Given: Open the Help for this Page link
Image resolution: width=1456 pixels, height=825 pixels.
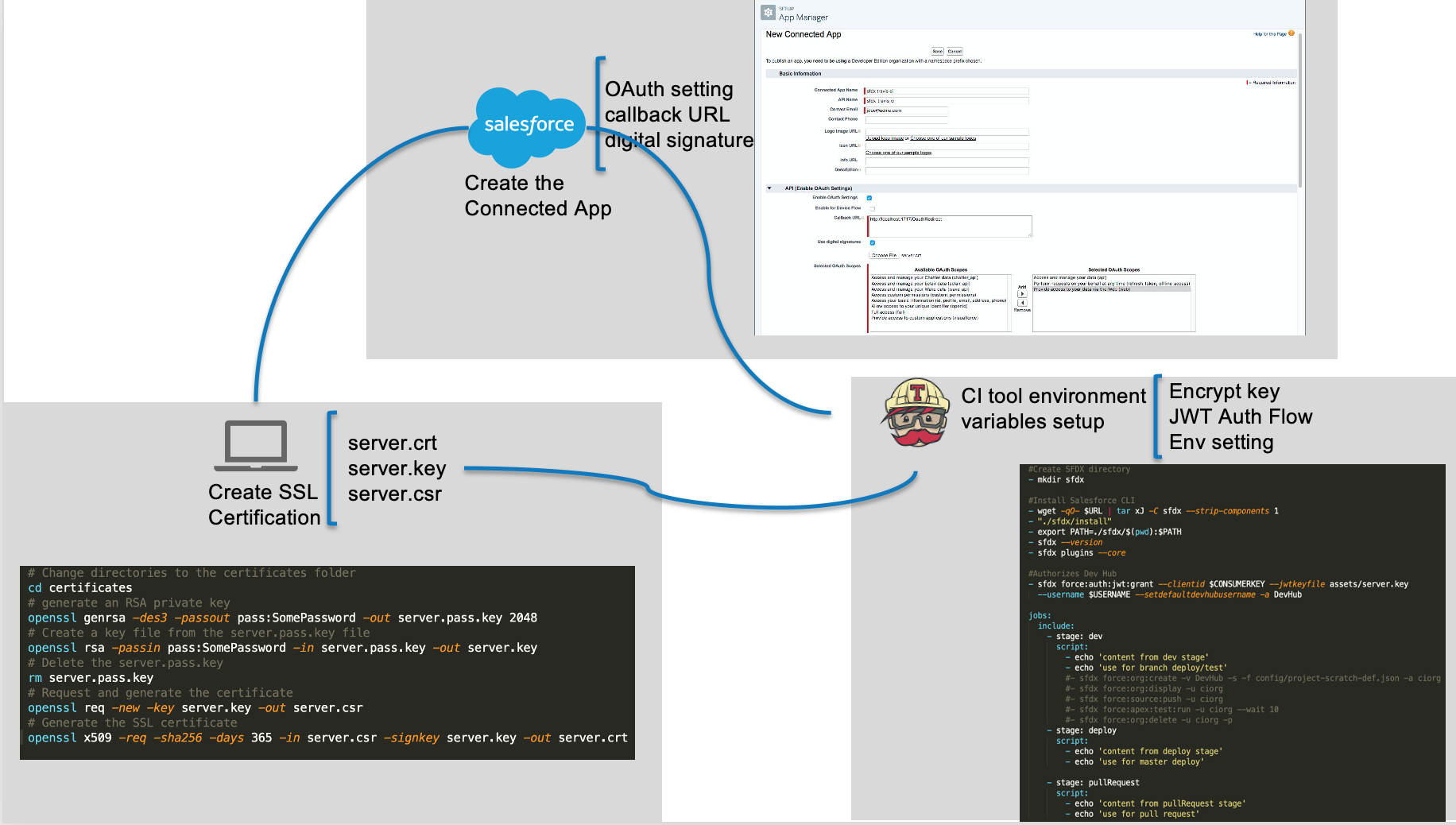Looking at the screenshot, I should 1270,34.
